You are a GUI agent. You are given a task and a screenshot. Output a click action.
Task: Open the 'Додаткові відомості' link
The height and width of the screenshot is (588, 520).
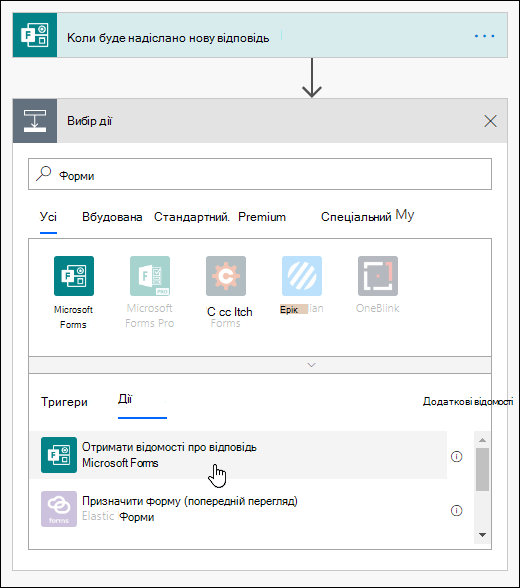(x=468, y=402)
